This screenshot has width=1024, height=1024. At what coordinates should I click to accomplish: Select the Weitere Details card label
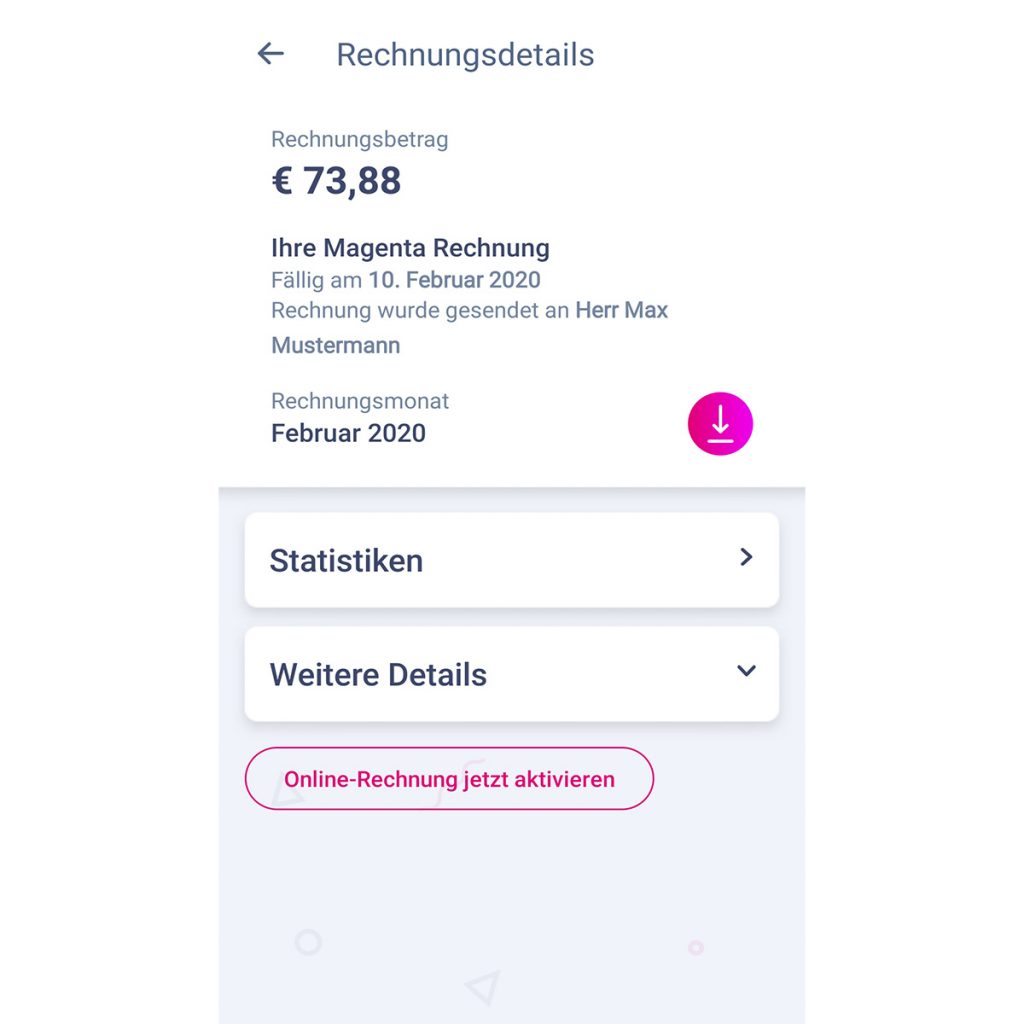pos(378,675)
